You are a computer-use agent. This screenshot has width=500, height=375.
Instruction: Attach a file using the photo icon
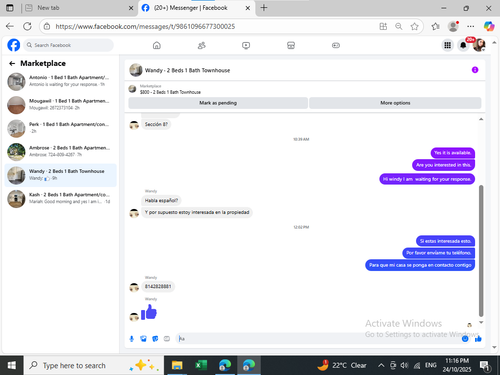143,339
